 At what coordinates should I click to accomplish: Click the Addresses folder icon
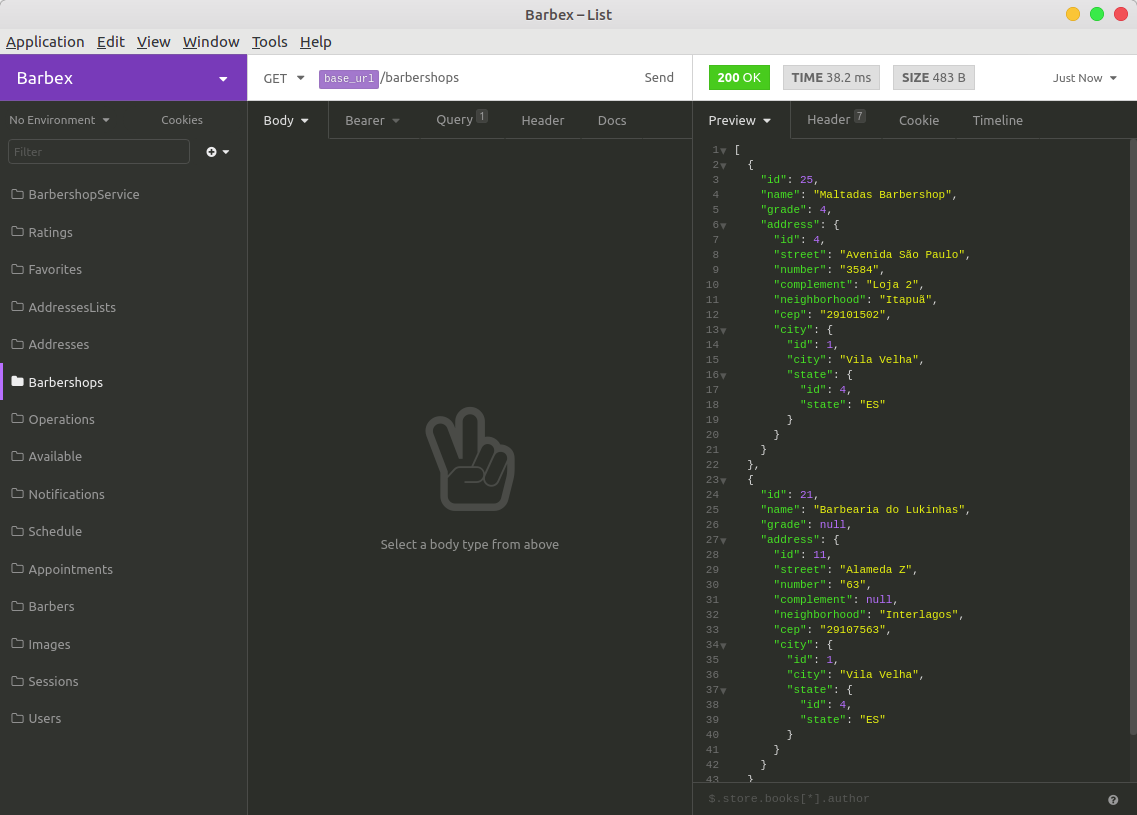tap(17, 344)
